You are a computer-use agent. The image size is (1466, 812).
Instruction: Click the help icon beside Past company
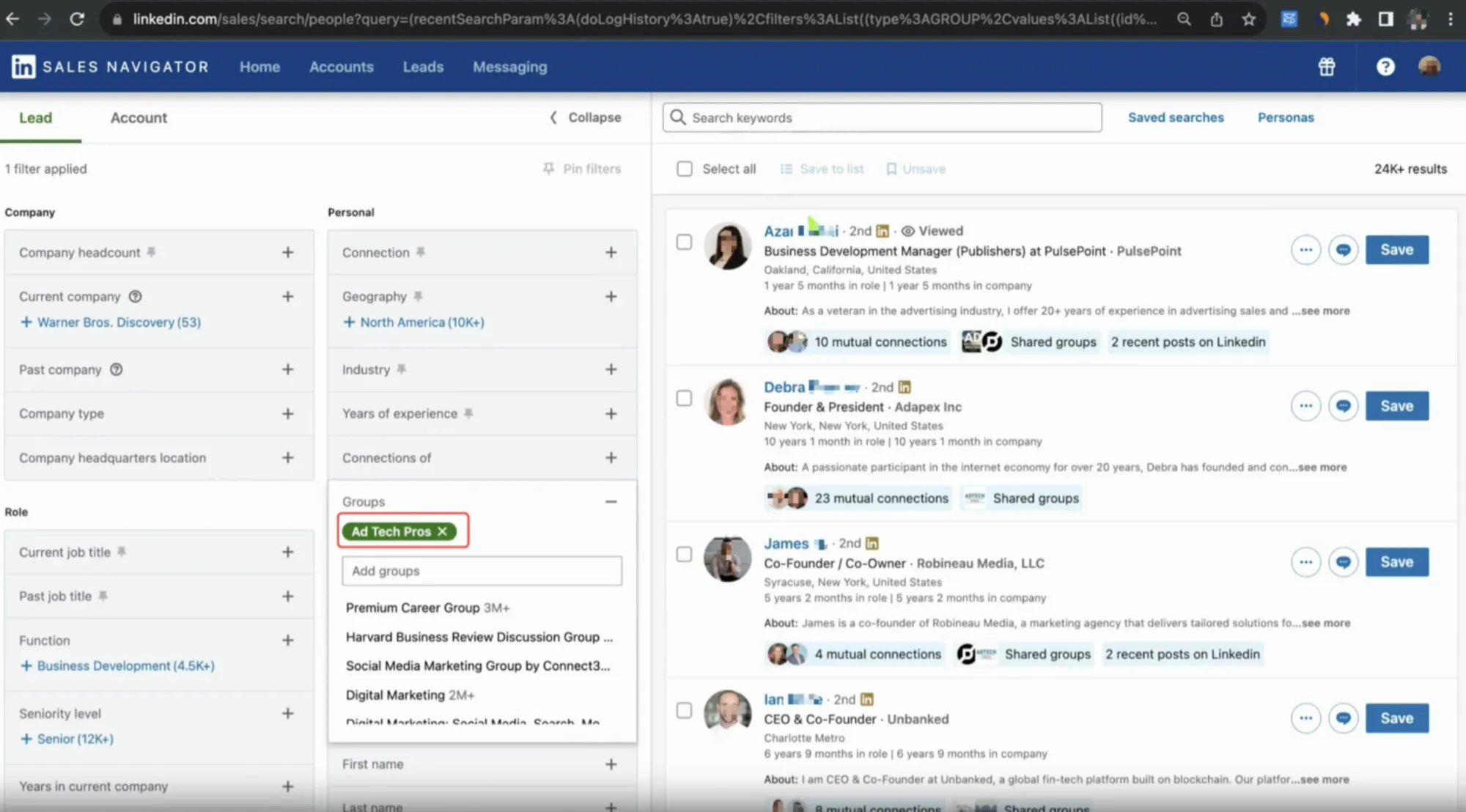(x=116, y=369)
